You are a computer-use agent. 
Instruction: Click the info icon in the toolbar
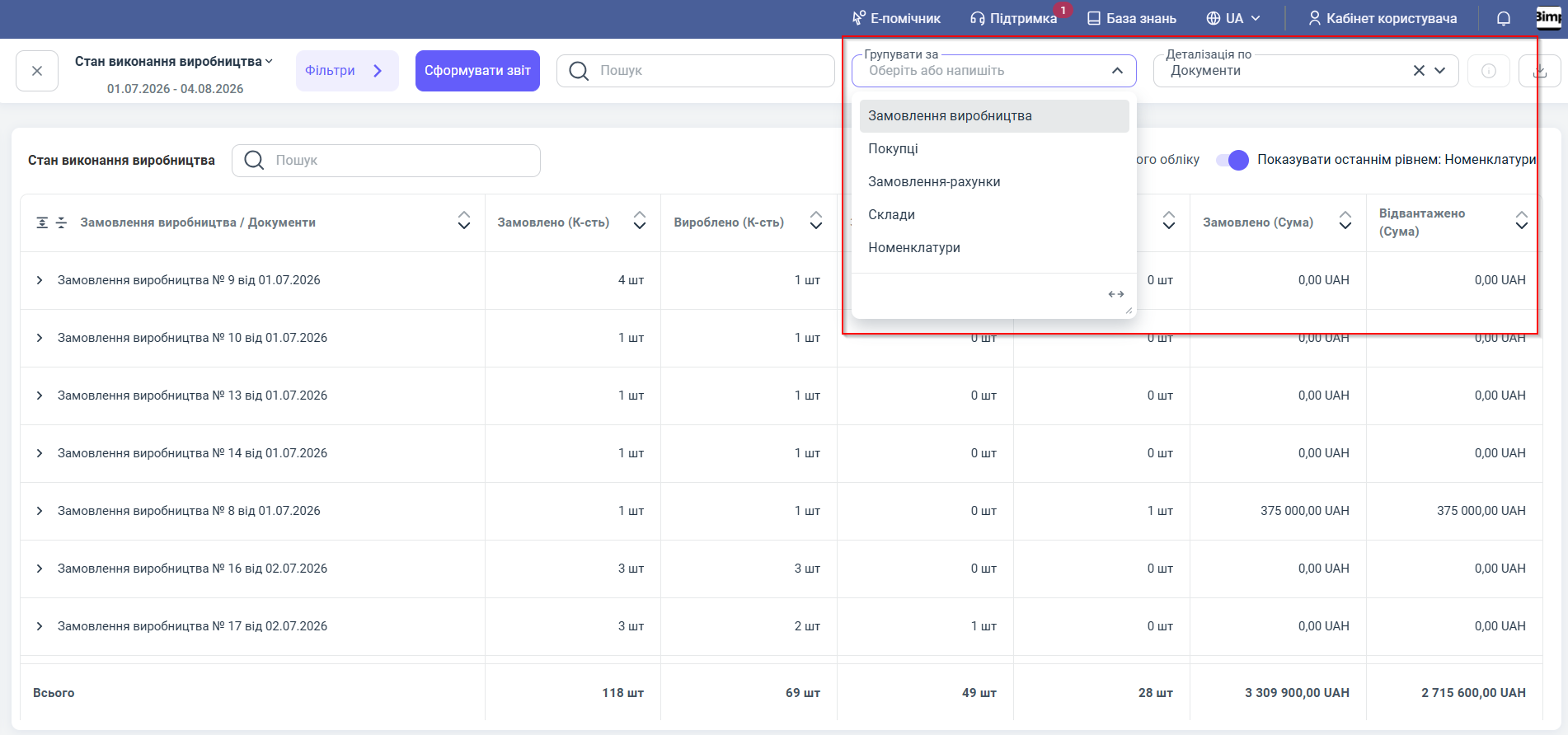[1489, 71]
